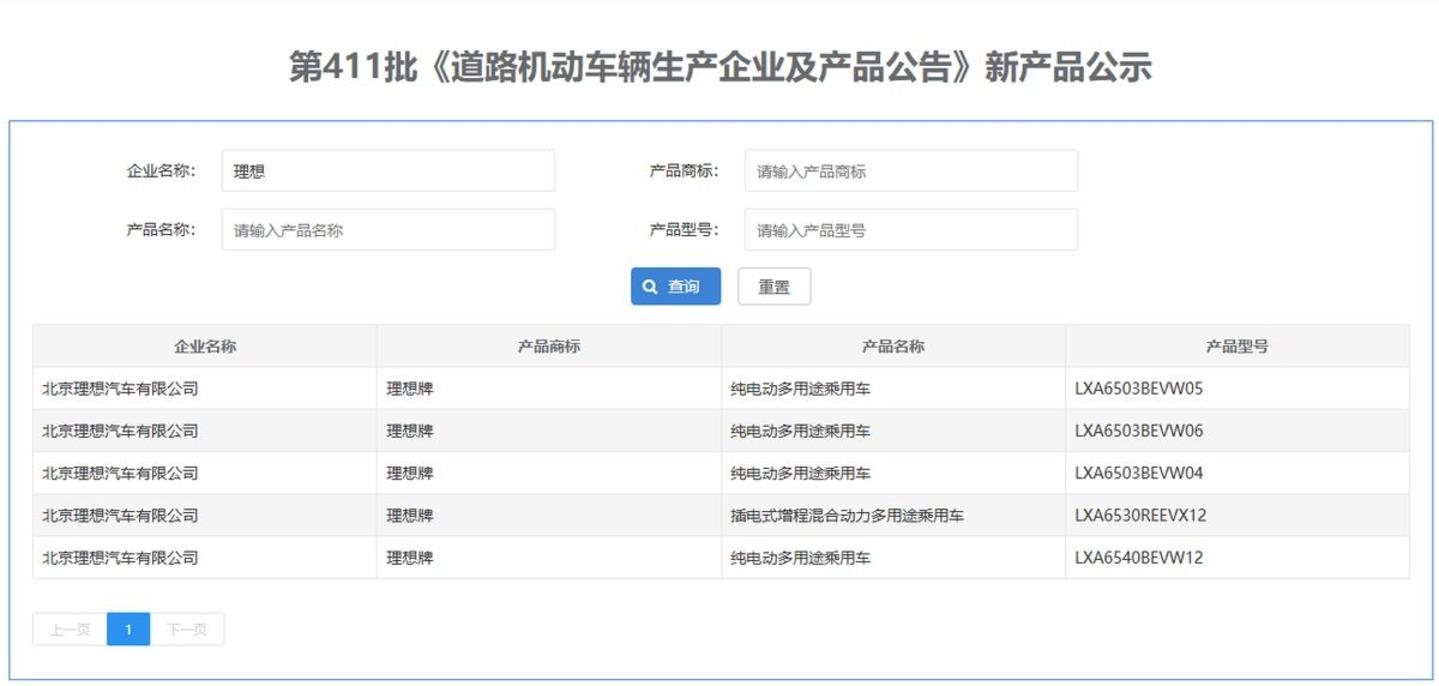The width and height of the screenshot is (1439, 686).
Task: Click 纯电动多用途乘用车 in LXA6503BEVW05 row
Action: pyautogui.click(x=800, y=389)
